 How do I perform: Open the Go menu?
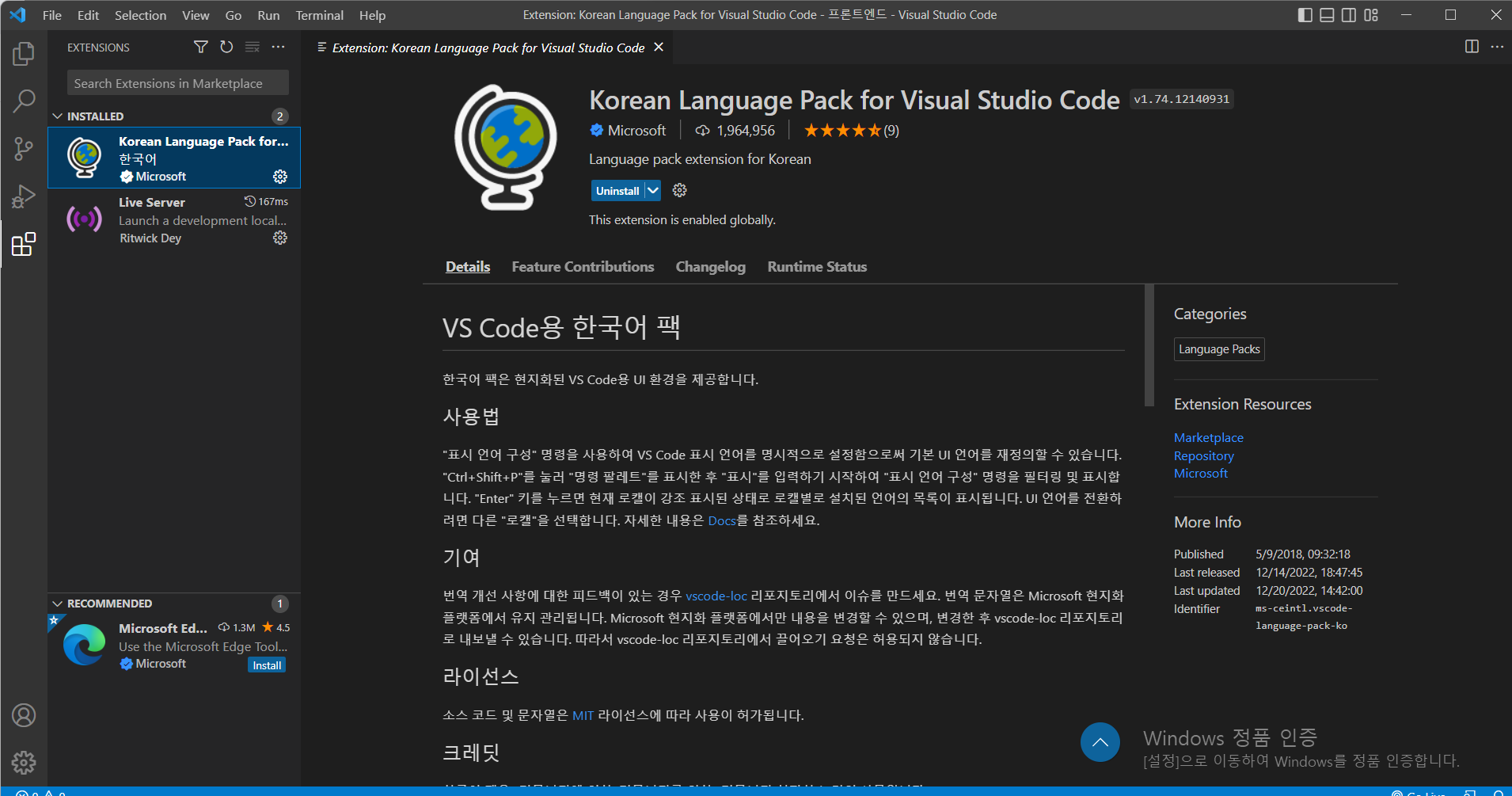(x=234, y=15)
